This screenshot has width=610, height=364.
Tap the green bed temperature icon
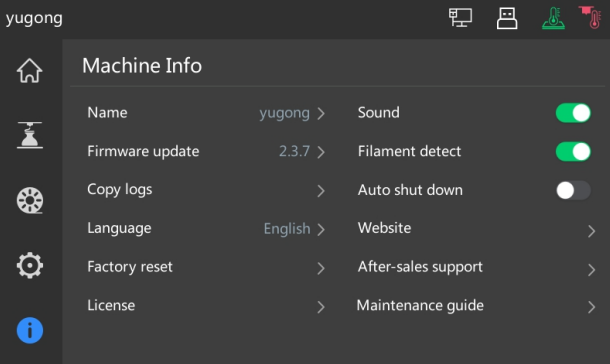pyautogui.click(x=553, y=18)
